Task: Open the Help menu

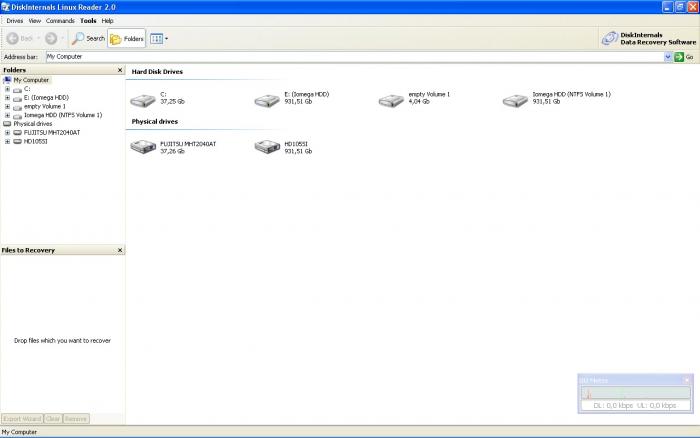Action: pos(107,21)
